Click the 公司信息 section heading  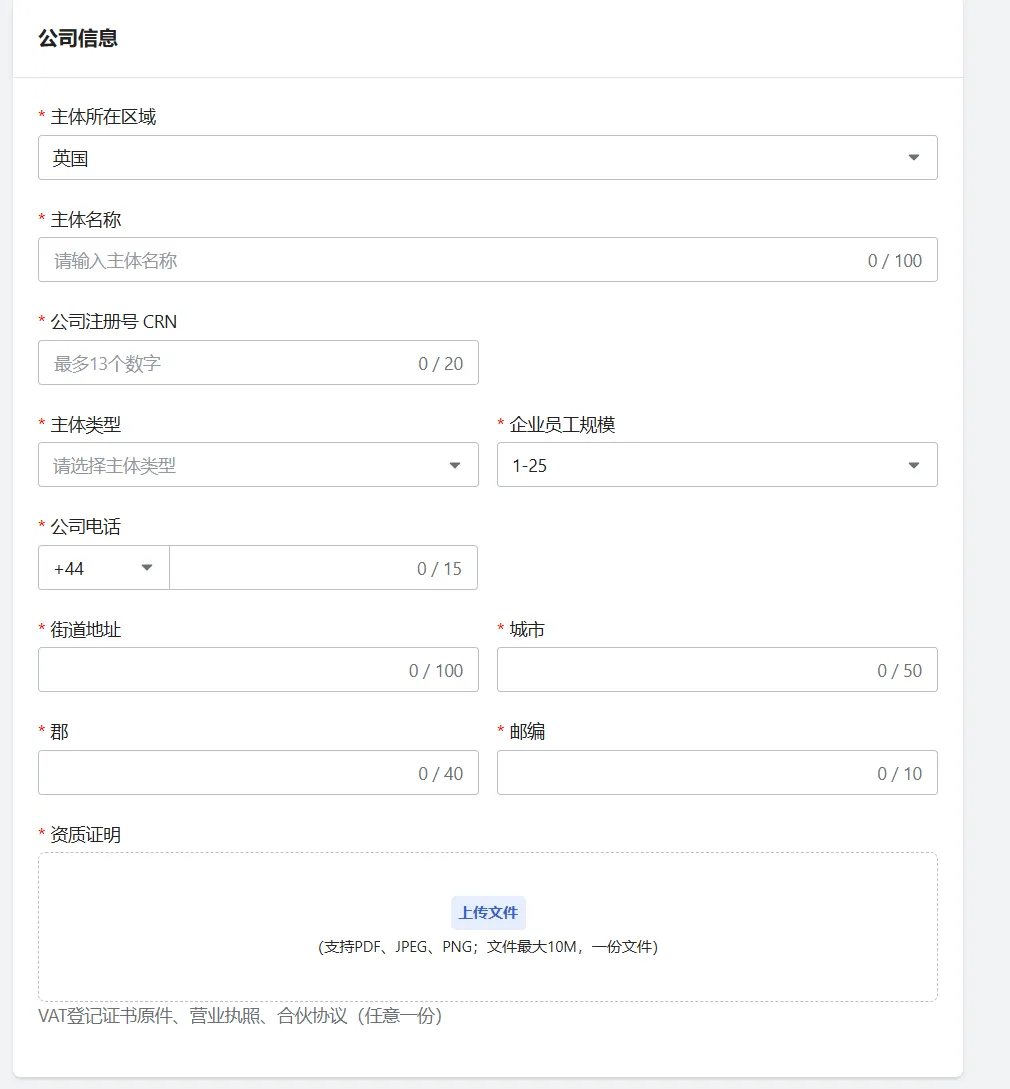click(x=78, y=39)
